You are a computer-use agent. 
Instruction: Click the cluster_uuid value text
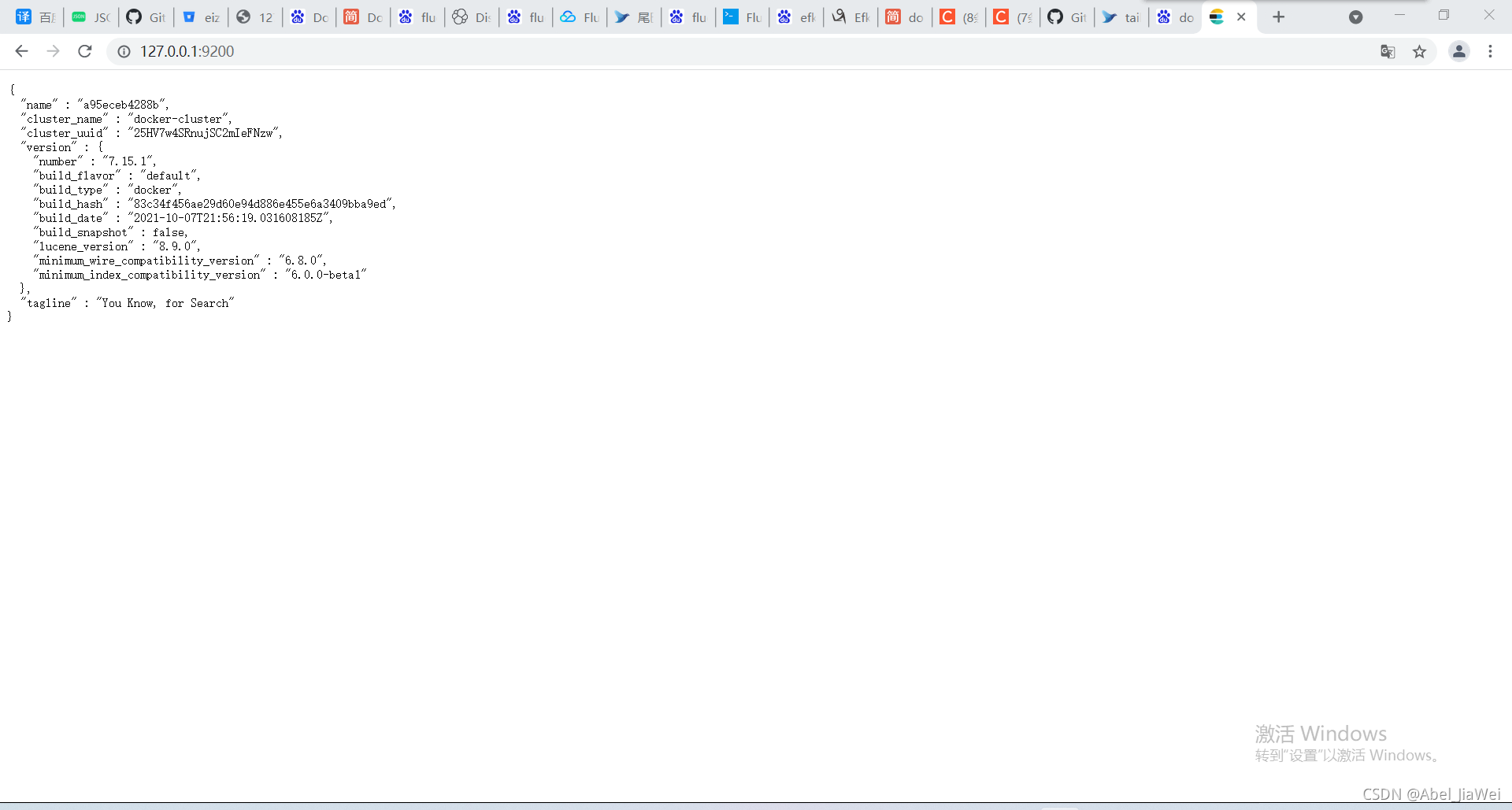click(x=204, y=133)
